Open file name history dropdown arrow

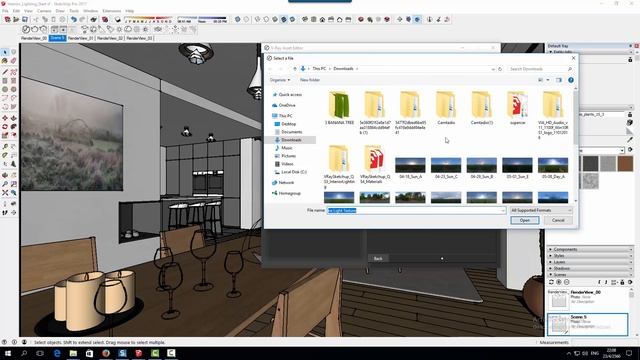[x=502, y=210]
